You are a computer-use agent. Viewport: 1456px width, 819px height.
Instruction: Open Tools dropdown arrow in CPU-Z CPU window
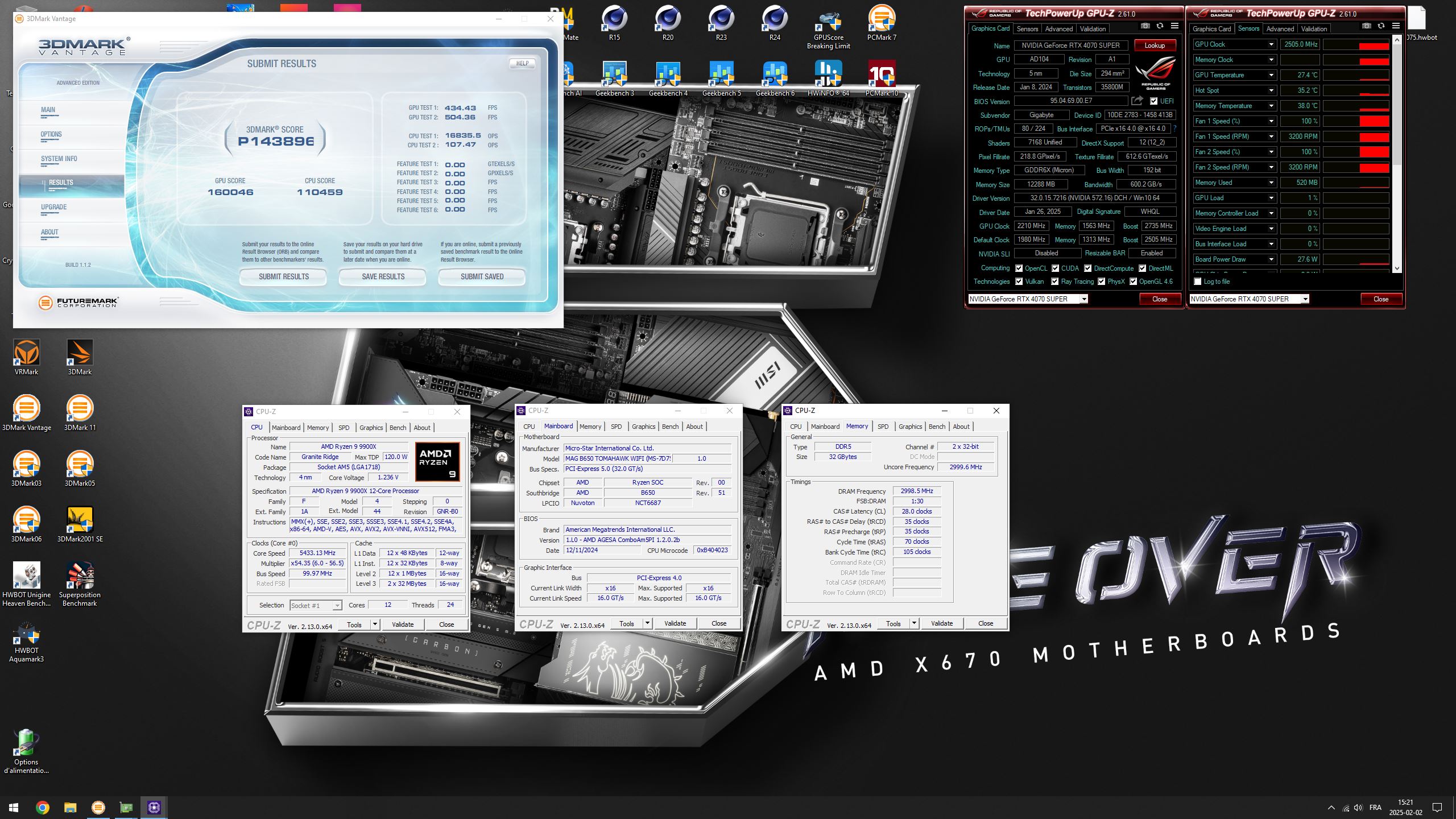(375, 624)
